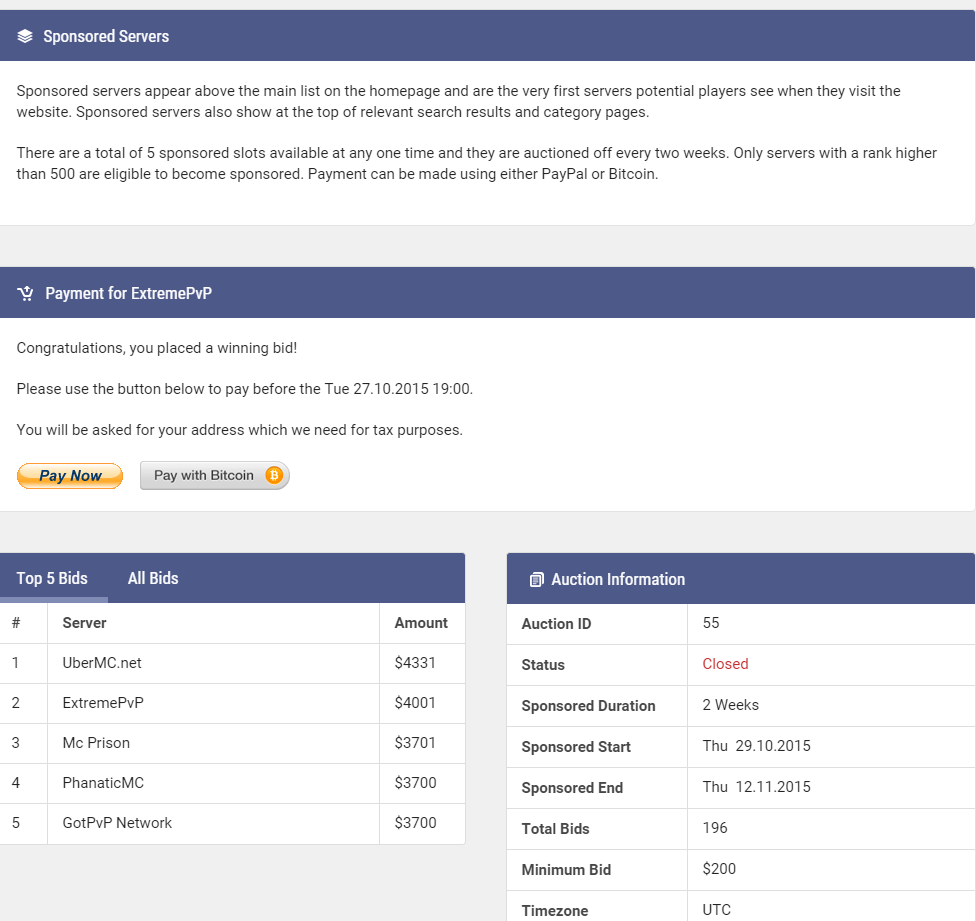Click the Status label
This screenshot has width=976, height=921.
coord(543,665)
